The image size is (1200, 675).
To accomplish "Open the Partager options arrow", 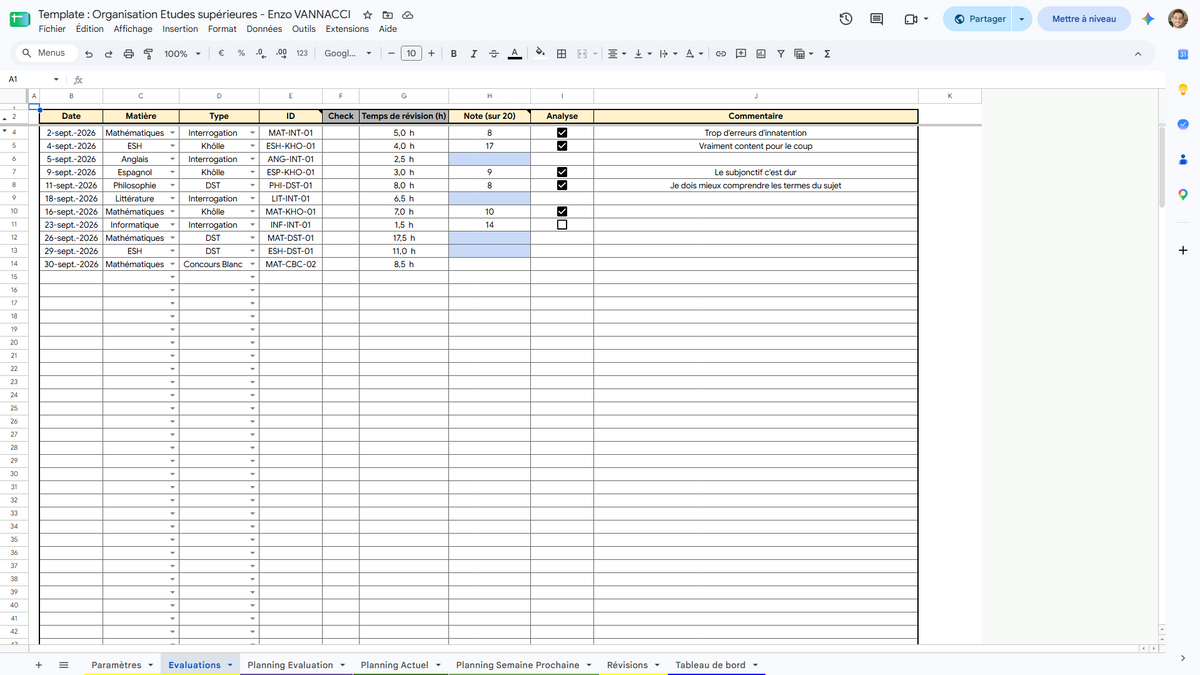I will pos(1021,19).
